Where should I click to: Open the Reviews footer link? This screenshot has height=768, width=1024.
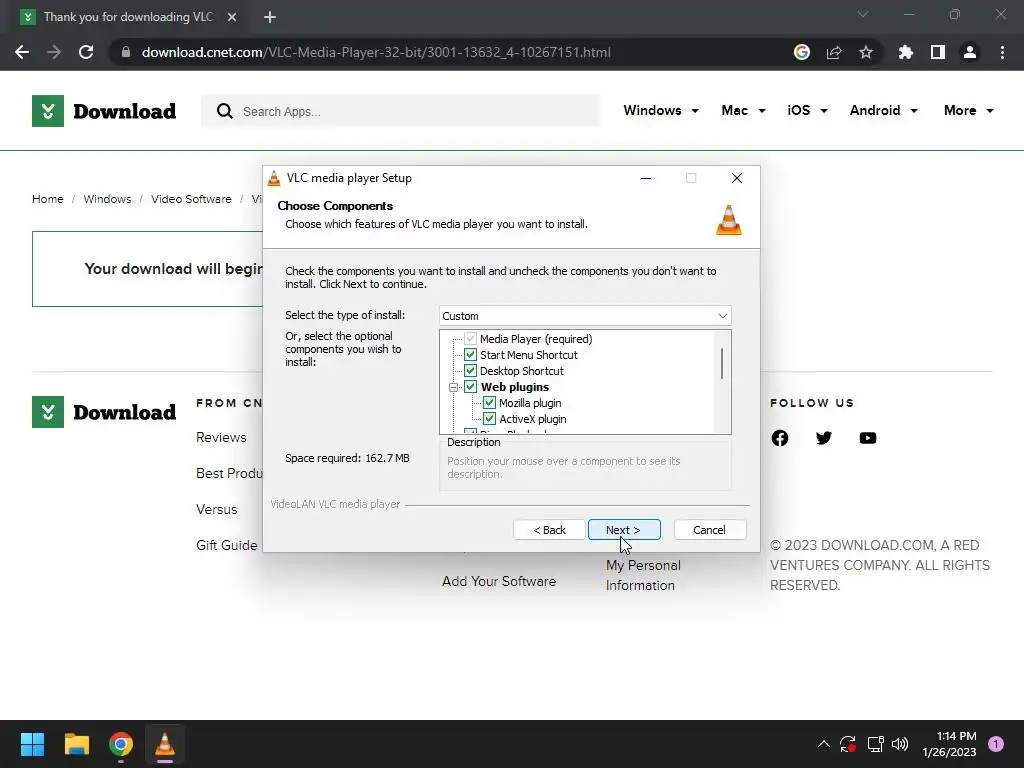click(x=221, y=438)
